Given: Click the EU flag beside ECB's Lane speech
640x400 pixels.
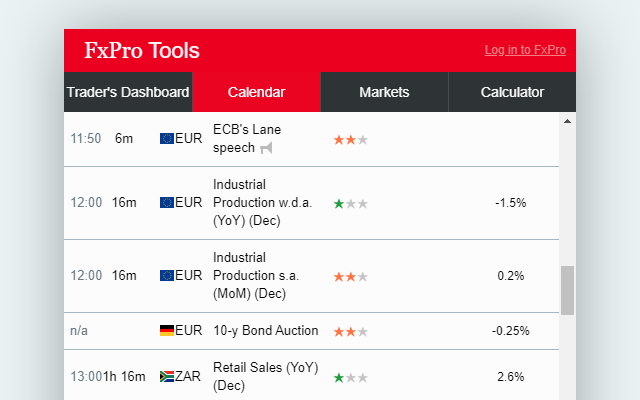Looking at the screenshot, I should tap(166, 139).
